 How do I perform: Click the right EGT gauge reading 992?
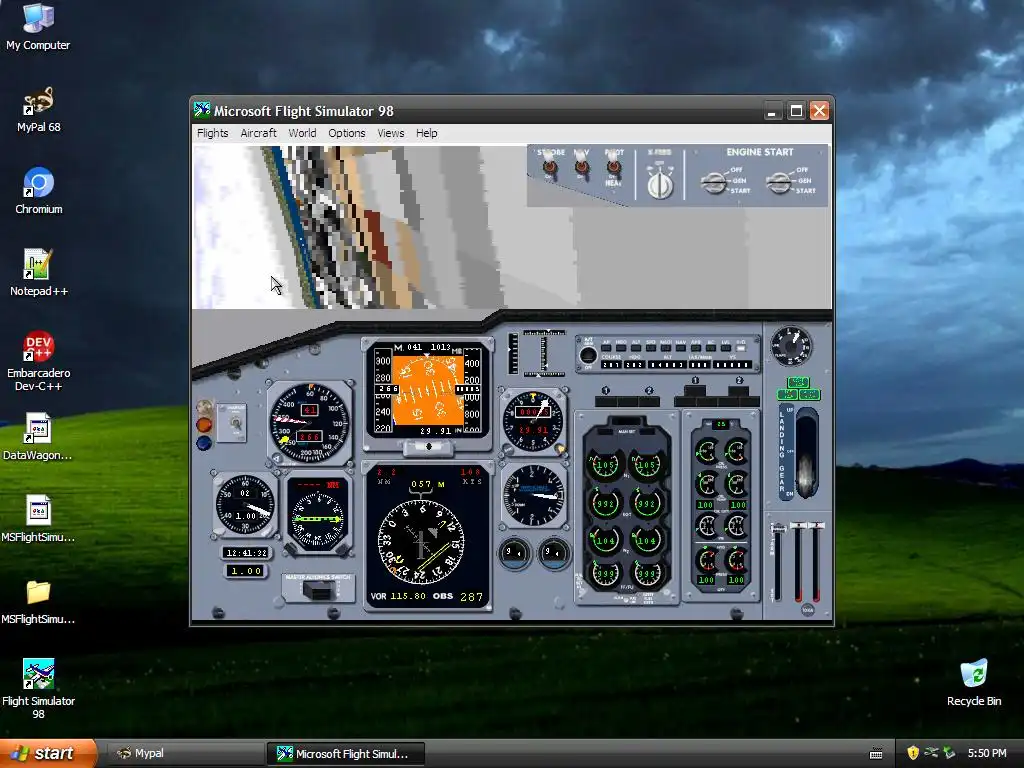tap(647, 504)
